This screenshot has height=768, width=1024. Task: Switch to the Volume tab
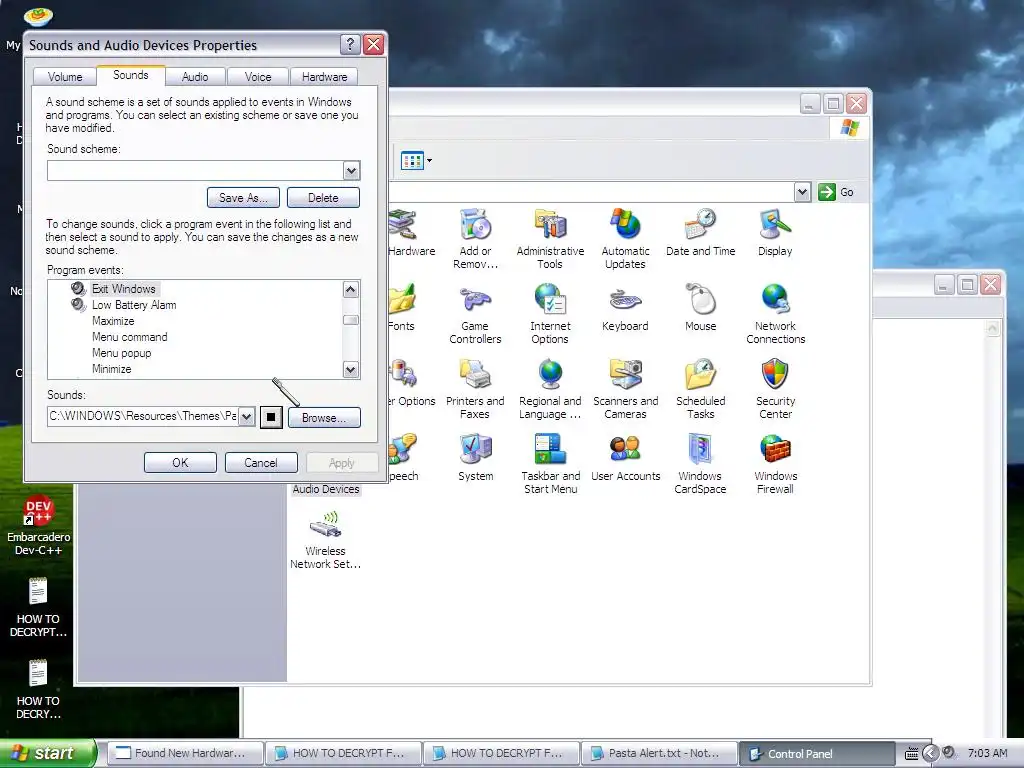point(65,77)
